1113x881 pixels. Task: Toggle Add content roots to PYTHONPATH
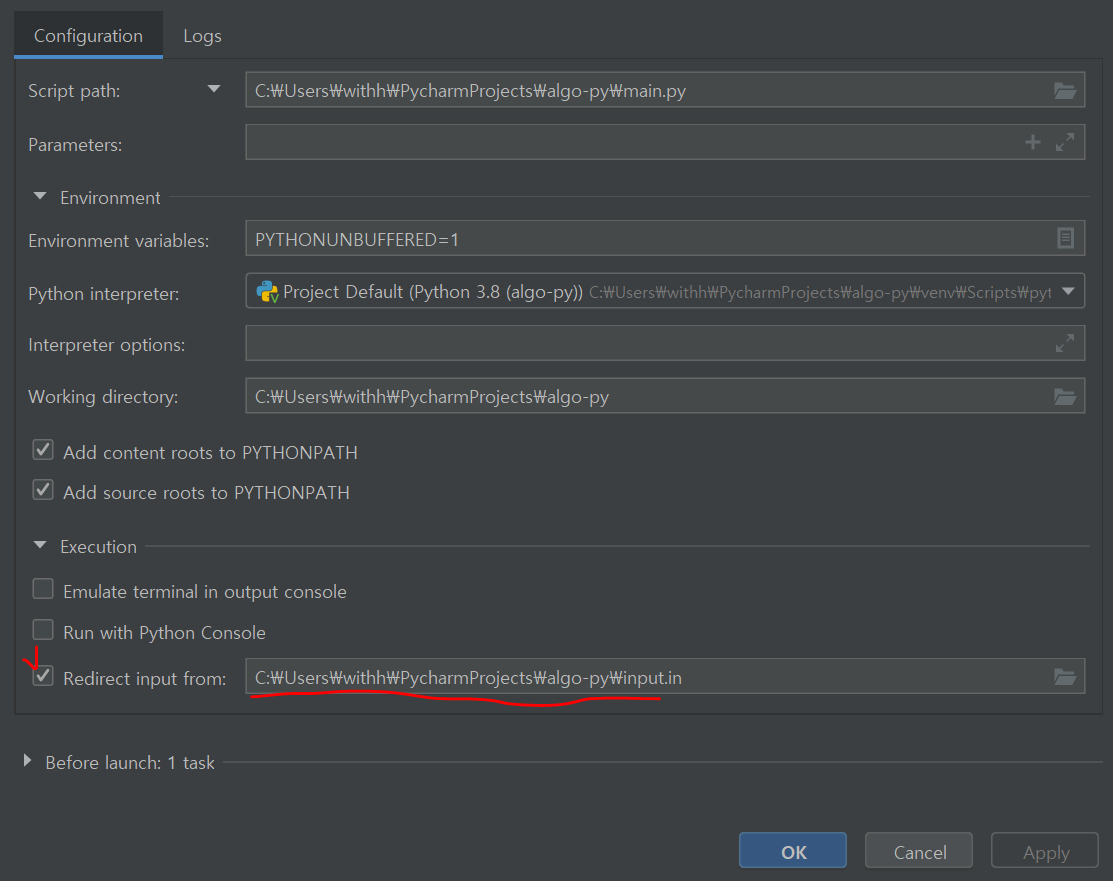[x=43, y=450]
